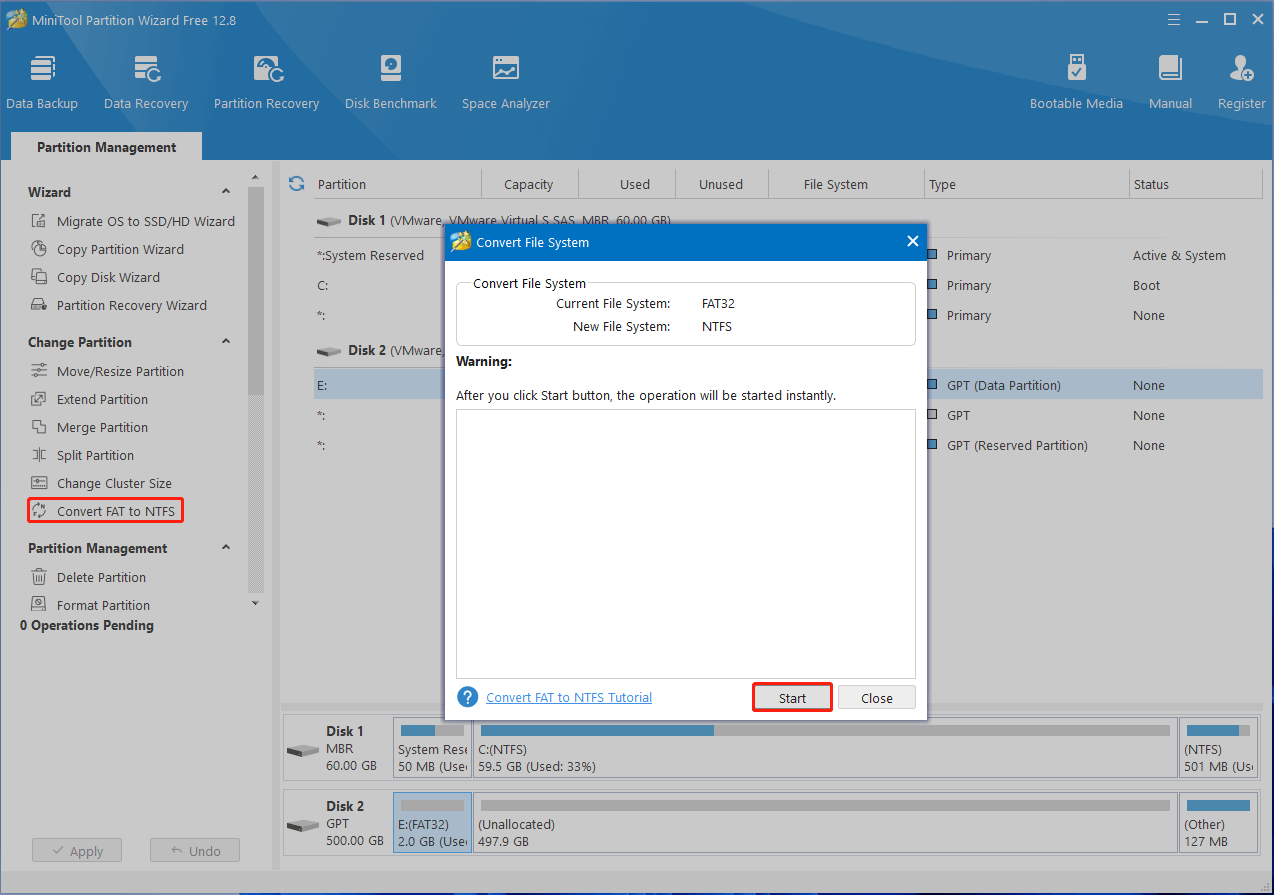Select E:(FAT32) block in disk map
Image resolution: width=1274 pixels, height=895 pixels.
[432, 823]
